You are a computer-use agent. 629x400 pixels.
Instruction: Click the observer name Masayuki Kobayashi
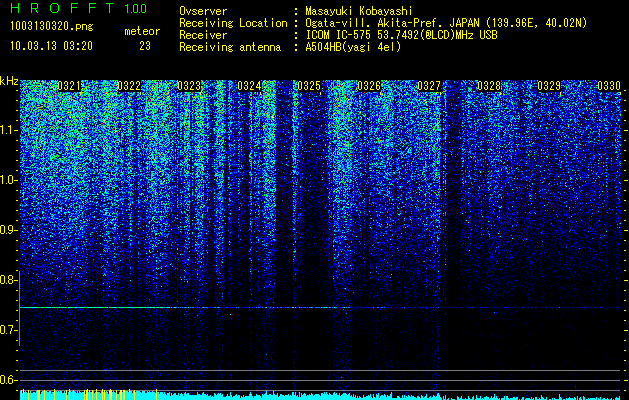click(359, 11)
